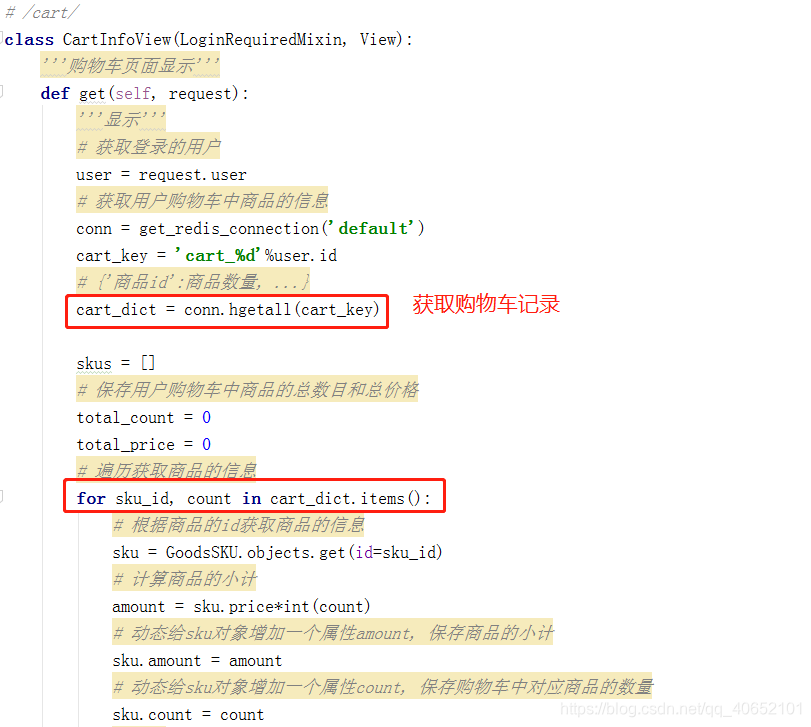Collapse the get method fold marker
The image size is (811, 727).
pyautogui.click(x=2, y=92)
